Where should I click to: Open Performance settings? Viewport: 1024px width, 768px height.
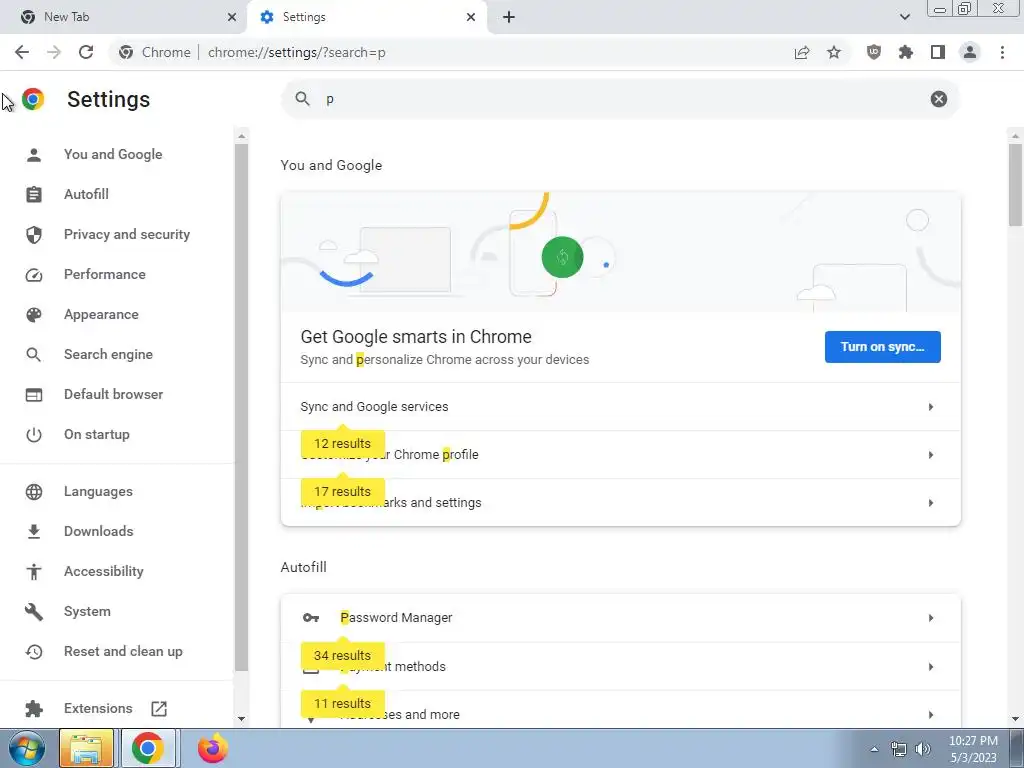104,274
